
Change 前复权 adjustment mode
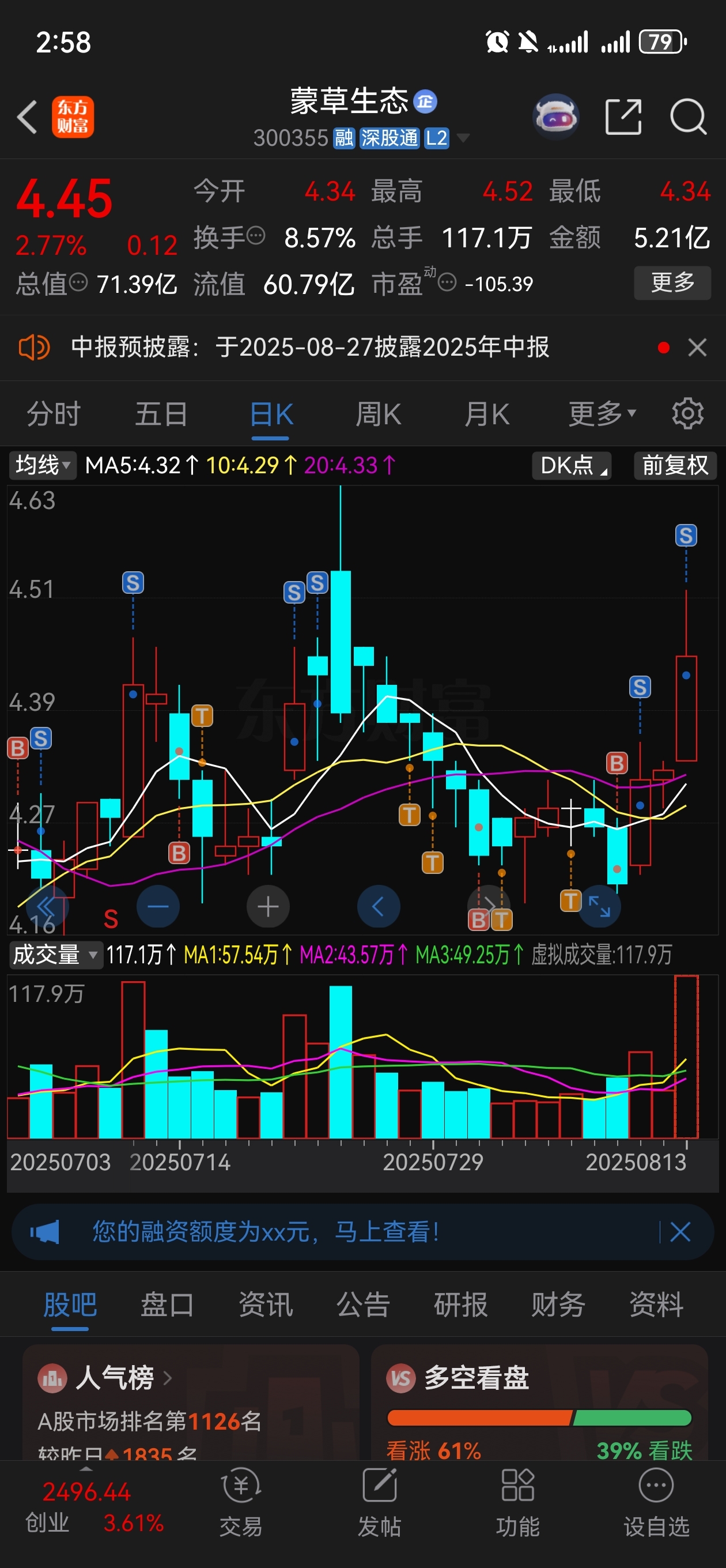click(x=675, y=466)
